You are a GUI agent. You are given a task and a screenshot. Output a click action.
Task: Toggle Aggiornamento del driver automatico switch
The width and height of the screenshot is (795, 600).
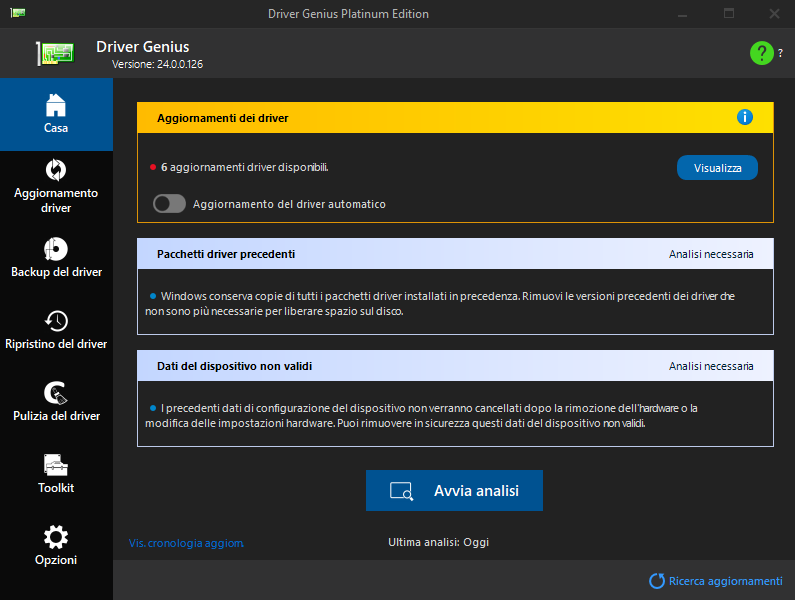(169, 204)
